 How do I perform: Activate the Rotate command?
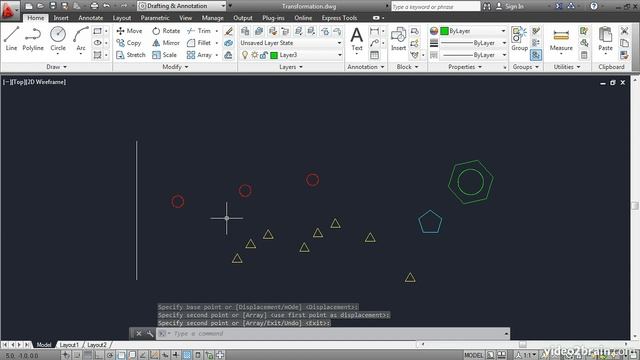click(x=166, y=31)
